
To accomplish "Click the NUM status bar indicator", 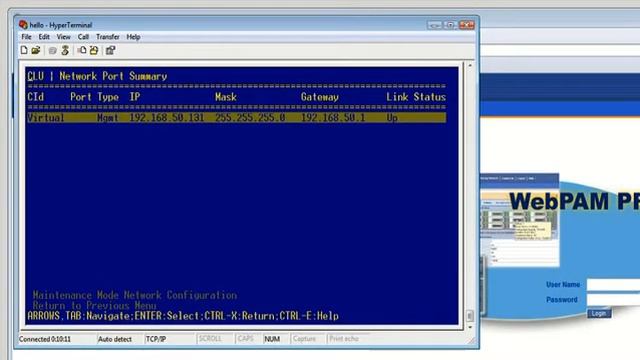I will coord(272,339).
